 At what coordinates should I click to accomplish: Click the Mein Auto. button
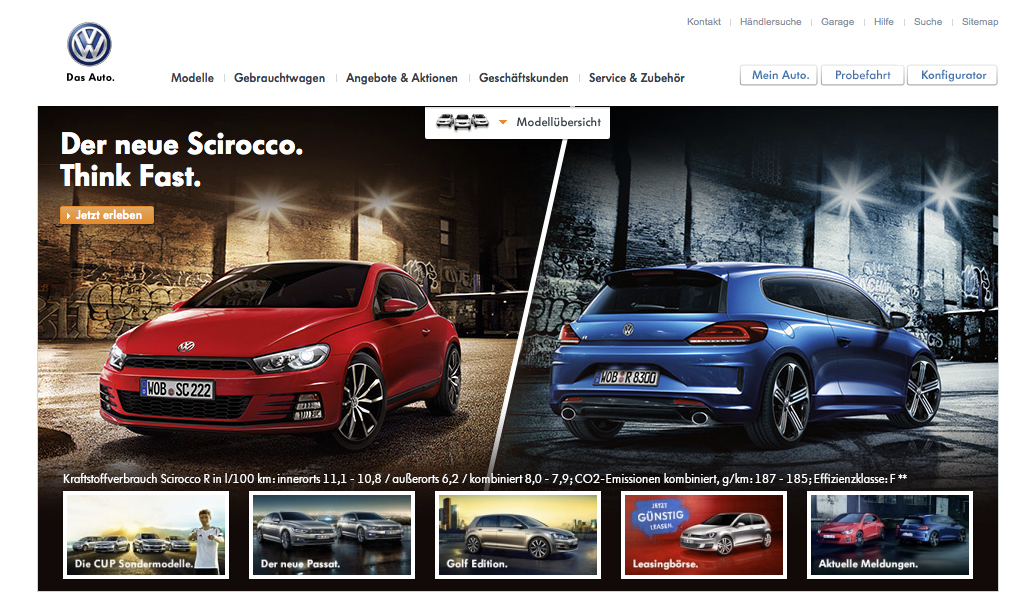coord(779,75)
